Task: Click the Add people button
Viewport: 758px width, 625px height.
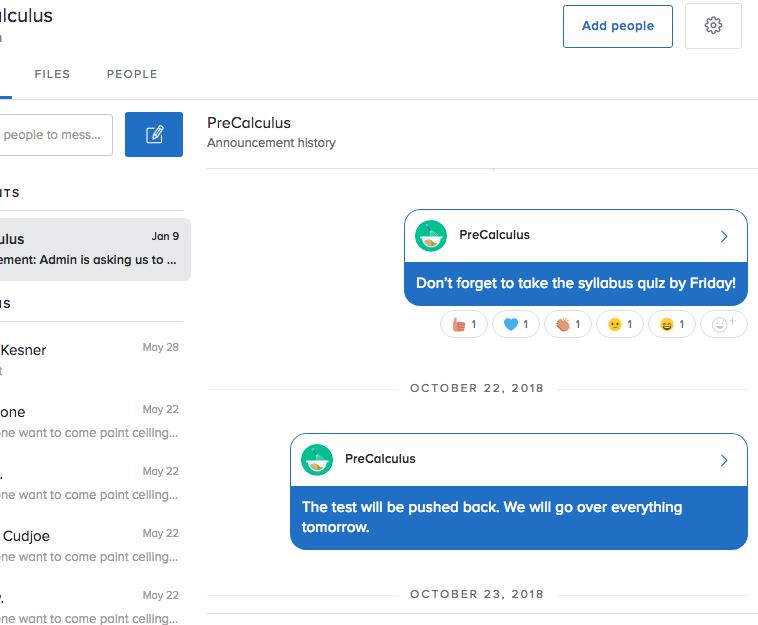Action: [x=618, y=26]
